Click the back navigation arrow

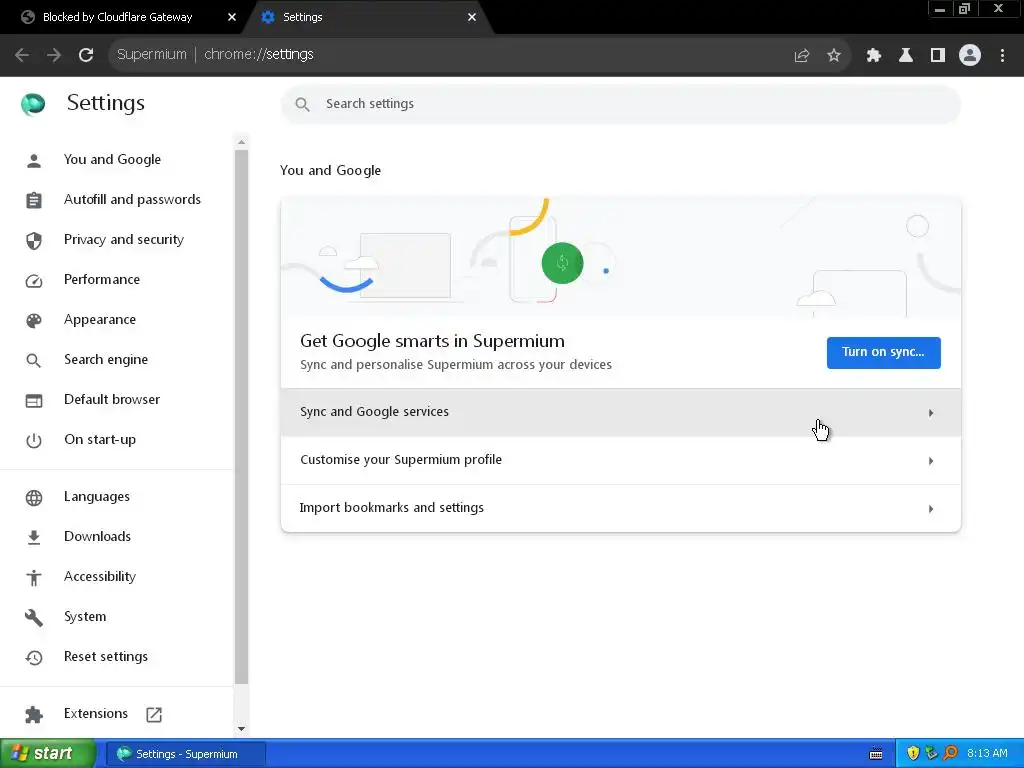pos(22,55)
